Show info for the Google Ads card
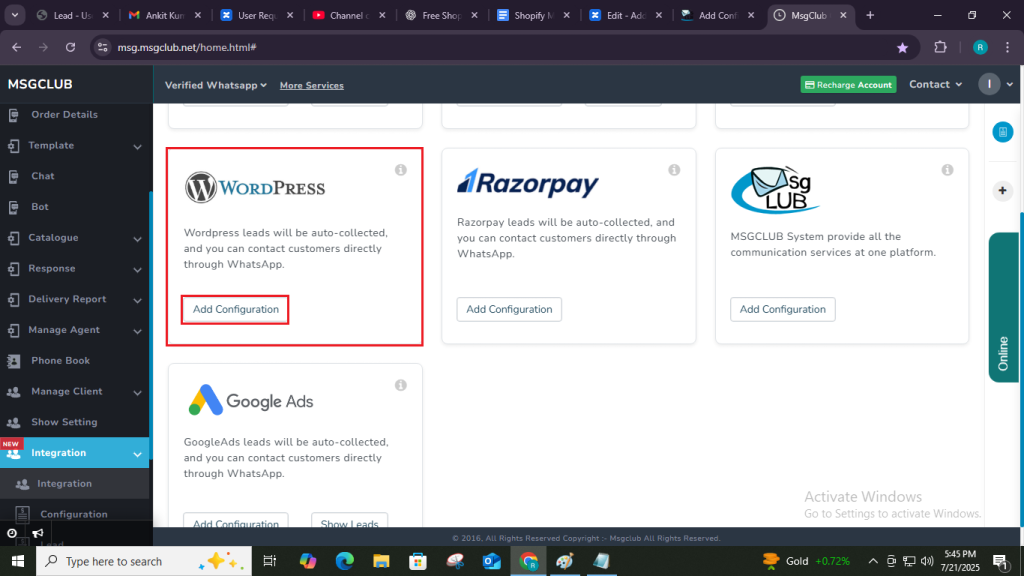 (x=400, y=385)
